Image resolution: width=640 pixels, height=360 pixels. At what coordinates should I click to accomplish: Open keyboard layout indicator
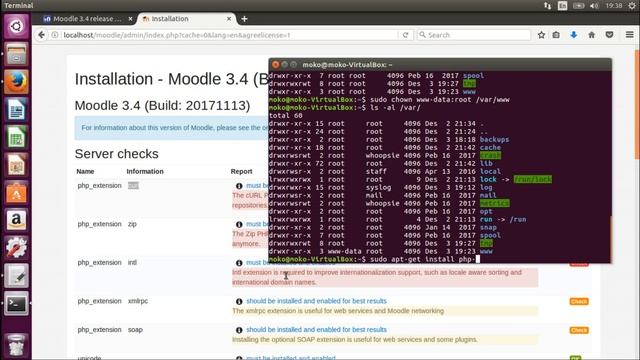pyautogui.click(x=562, y=6)
